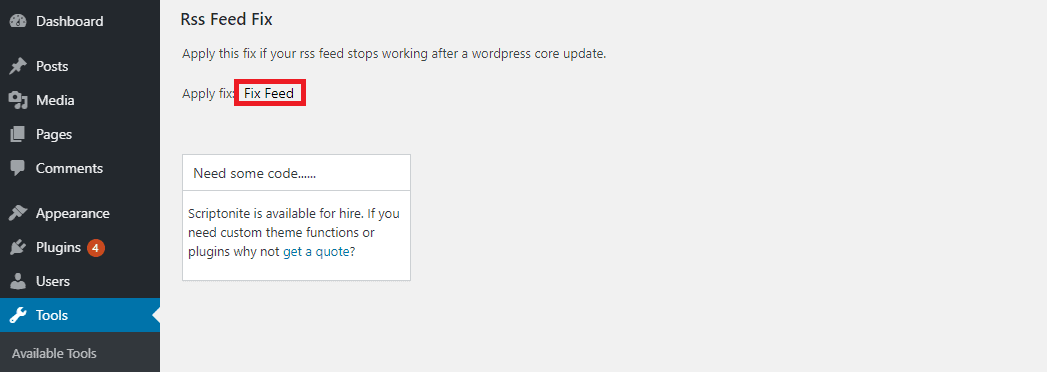Image resolution: width=1047 pixels, height=372 pixels.
Task: Click the Users person icon
Action: pos(18,281)
